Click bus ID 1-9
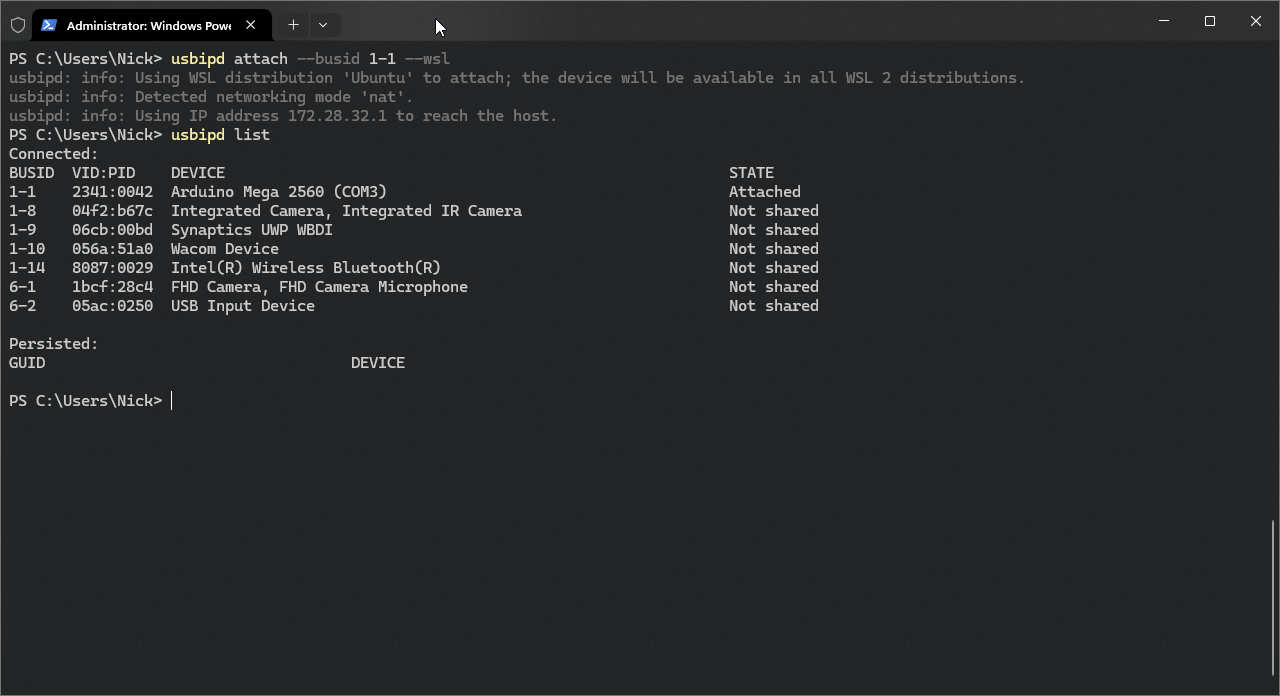 [22, 230]
